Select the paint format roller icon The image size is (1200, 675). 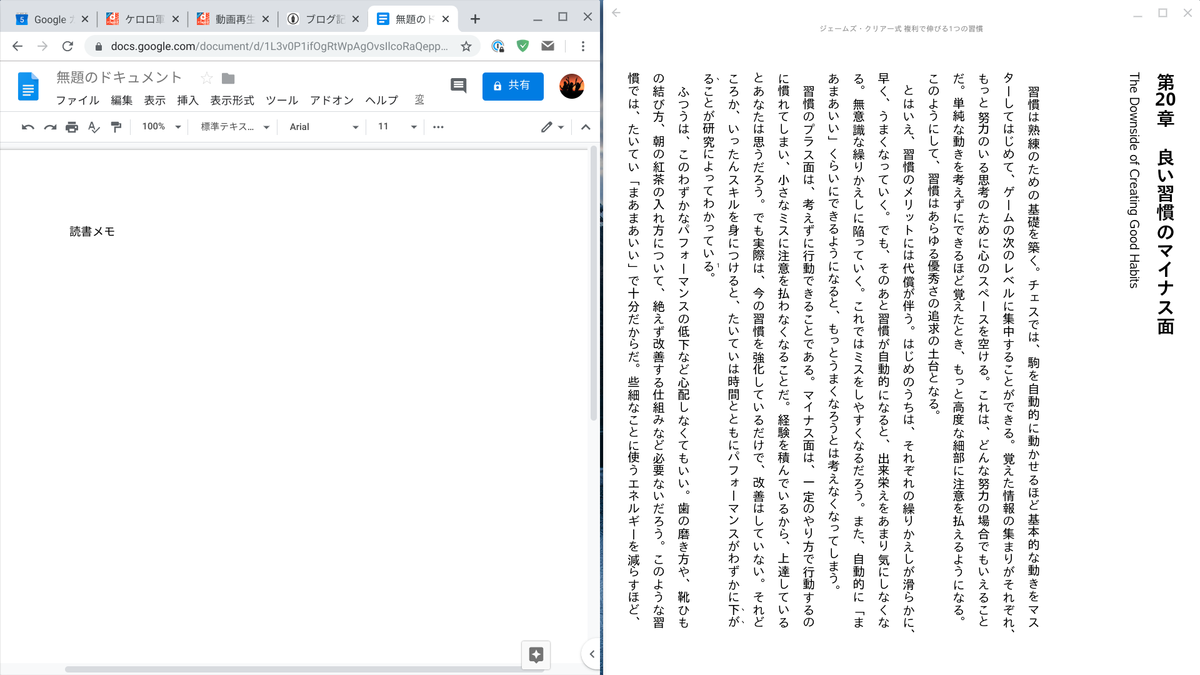116,127
